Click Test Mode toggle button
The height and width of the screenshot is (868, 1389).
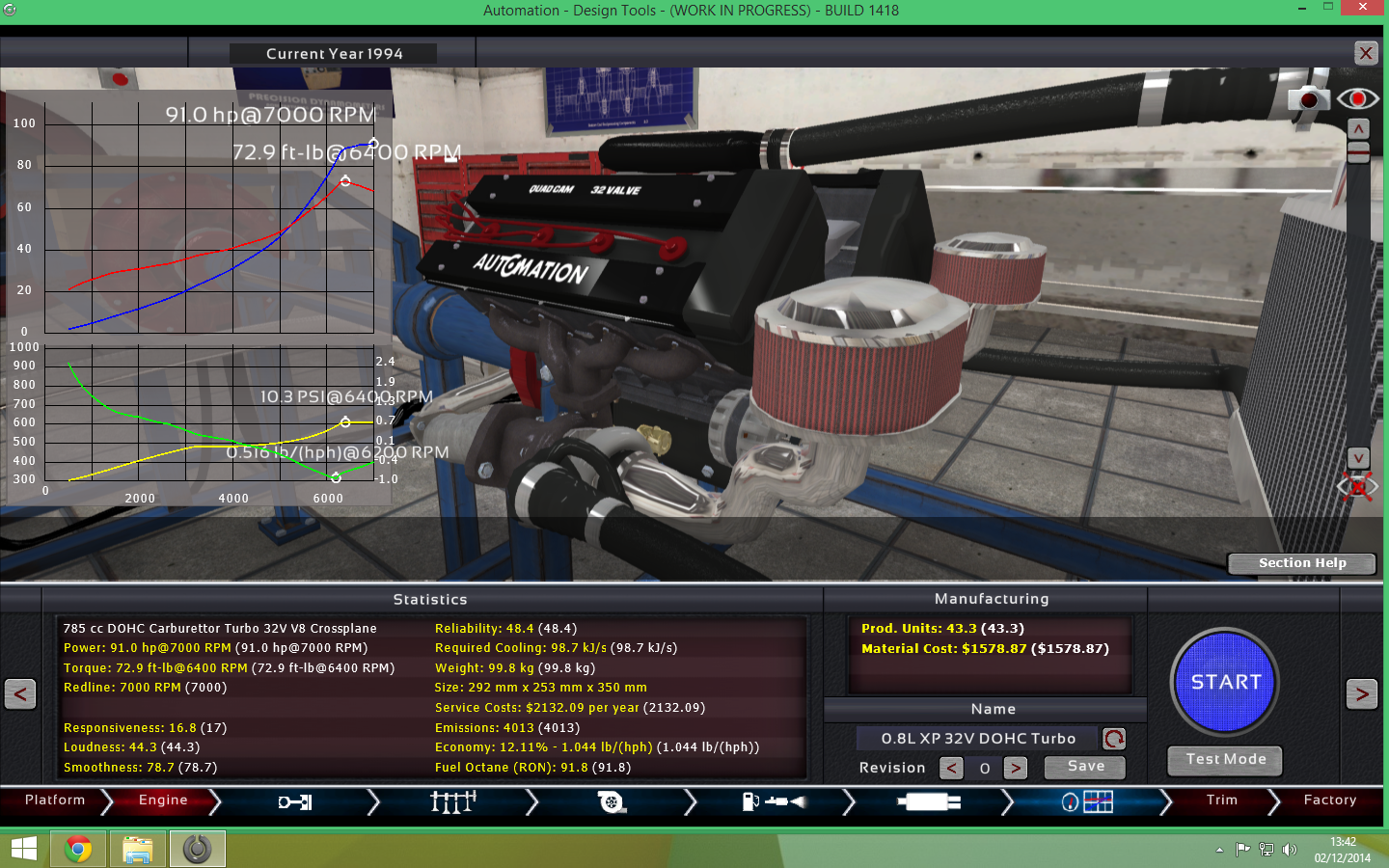pyautogui.click(x=1225, y=760)
